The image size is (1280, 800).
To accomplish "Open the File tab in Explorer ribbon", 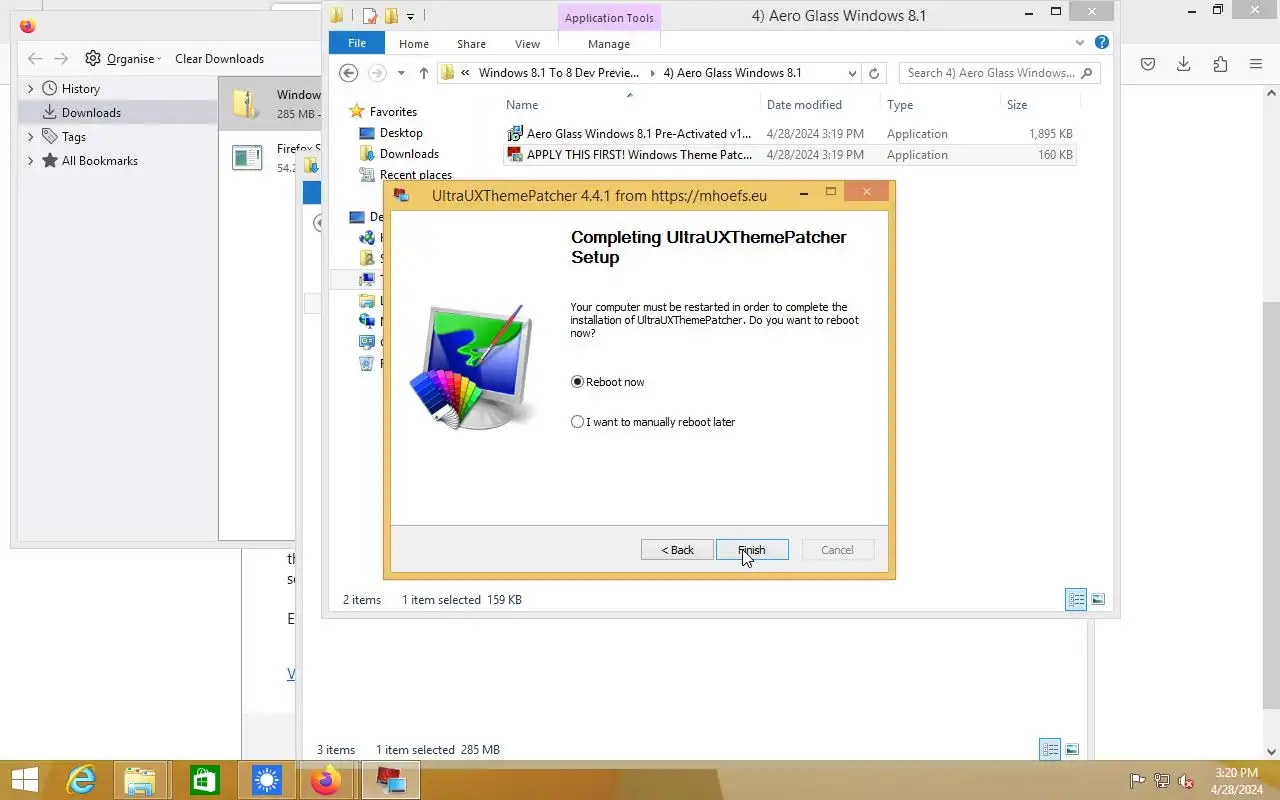I will [356, 44].
